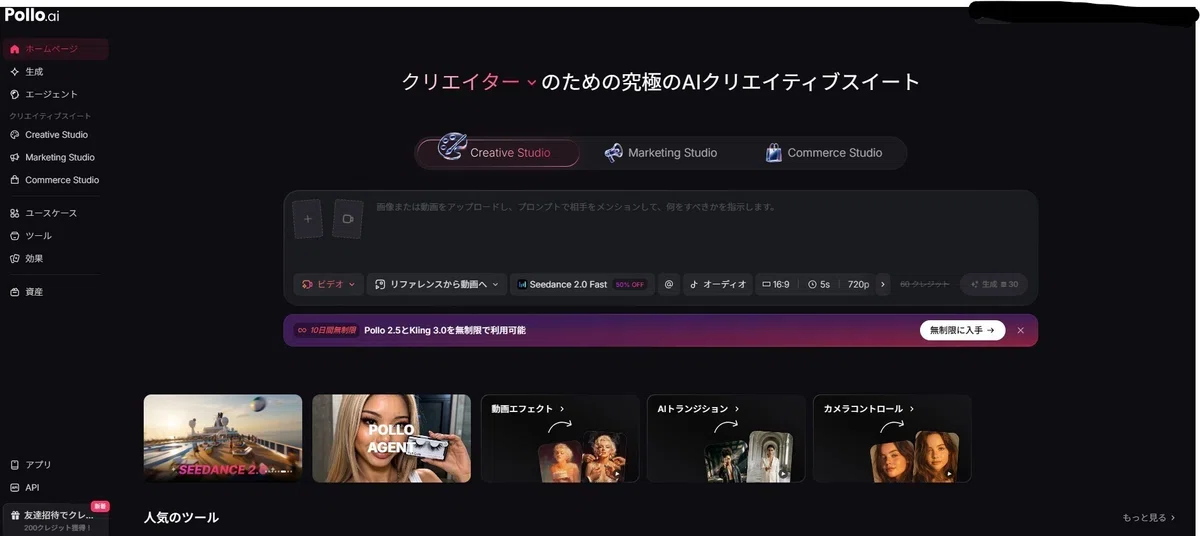Click the Pollo.ai logo
This screenshot has height=536, width=1200.
[x=32, y=15]
